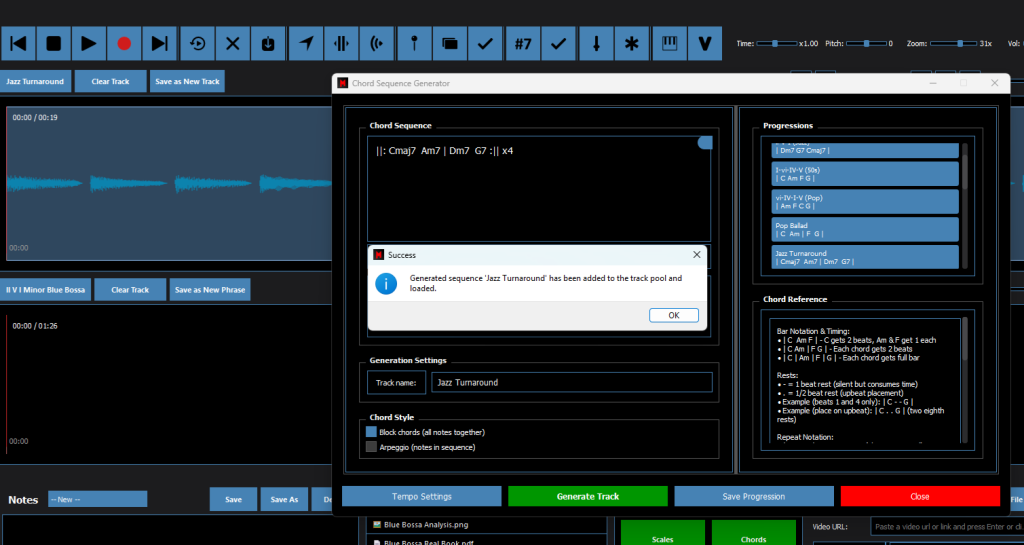This screenshot has width=1024, height=545.
Task: Skip to the track start with rewind icon
Action: (19, 43)
